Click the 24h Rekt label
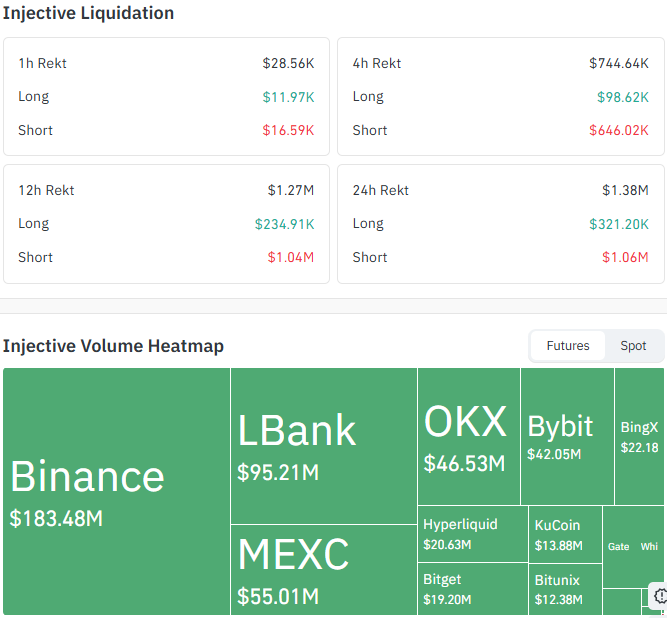The height and width of the screenshot is (618, 667). [380, 190]
